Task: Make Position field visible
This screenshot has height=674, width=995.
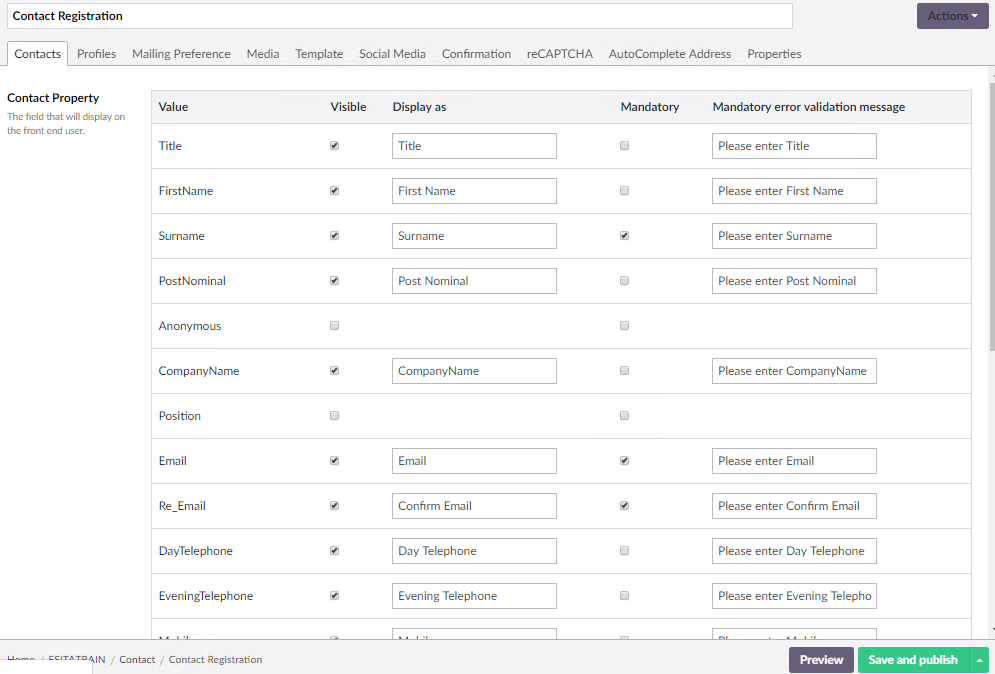Action: 334,416
